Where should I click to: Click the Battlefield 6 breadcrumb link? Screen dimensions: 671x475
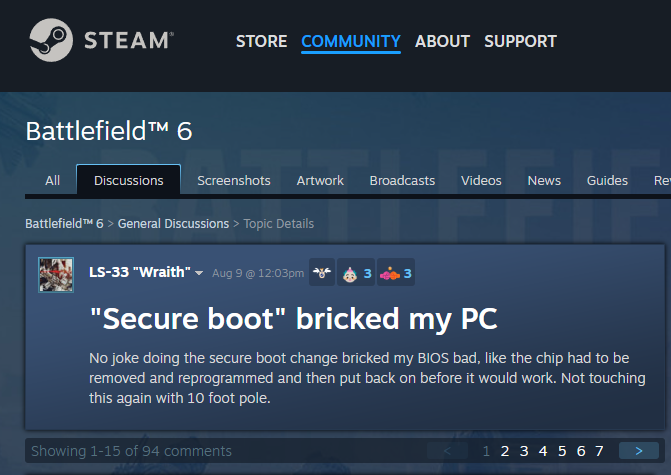64,224
